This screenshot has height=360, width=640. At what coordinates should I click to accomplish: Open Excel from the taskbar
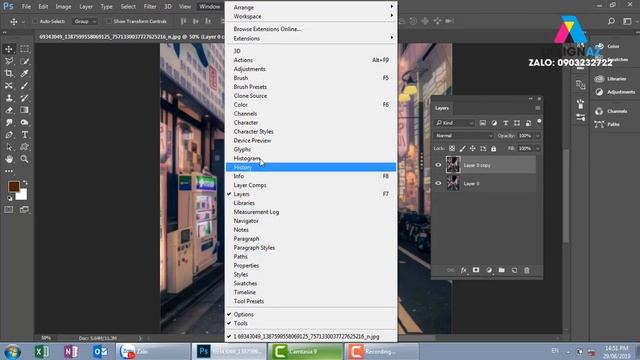click(x=41, y=351)
